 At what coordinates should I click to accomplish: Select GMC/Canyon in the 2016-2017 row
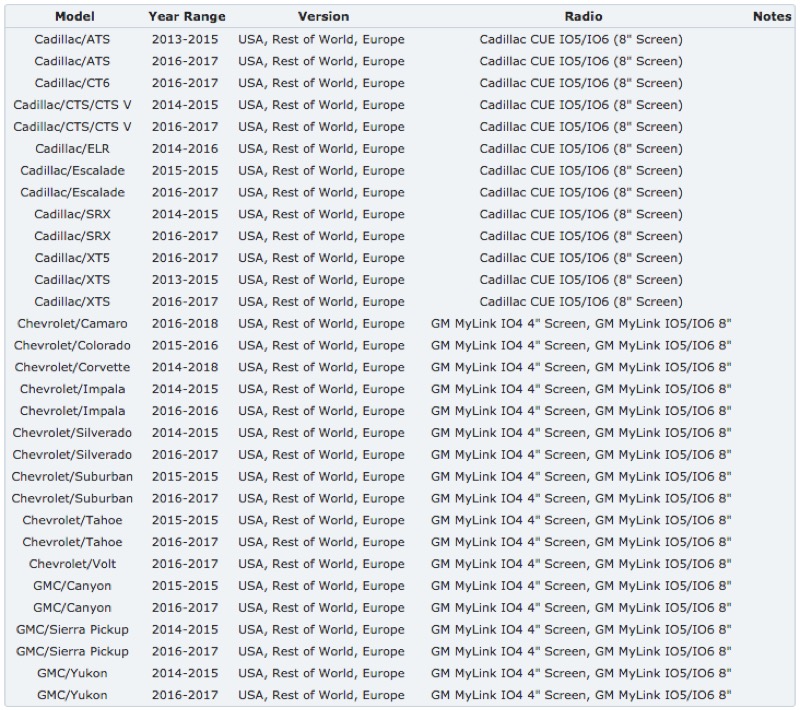(x=72, y=608)
